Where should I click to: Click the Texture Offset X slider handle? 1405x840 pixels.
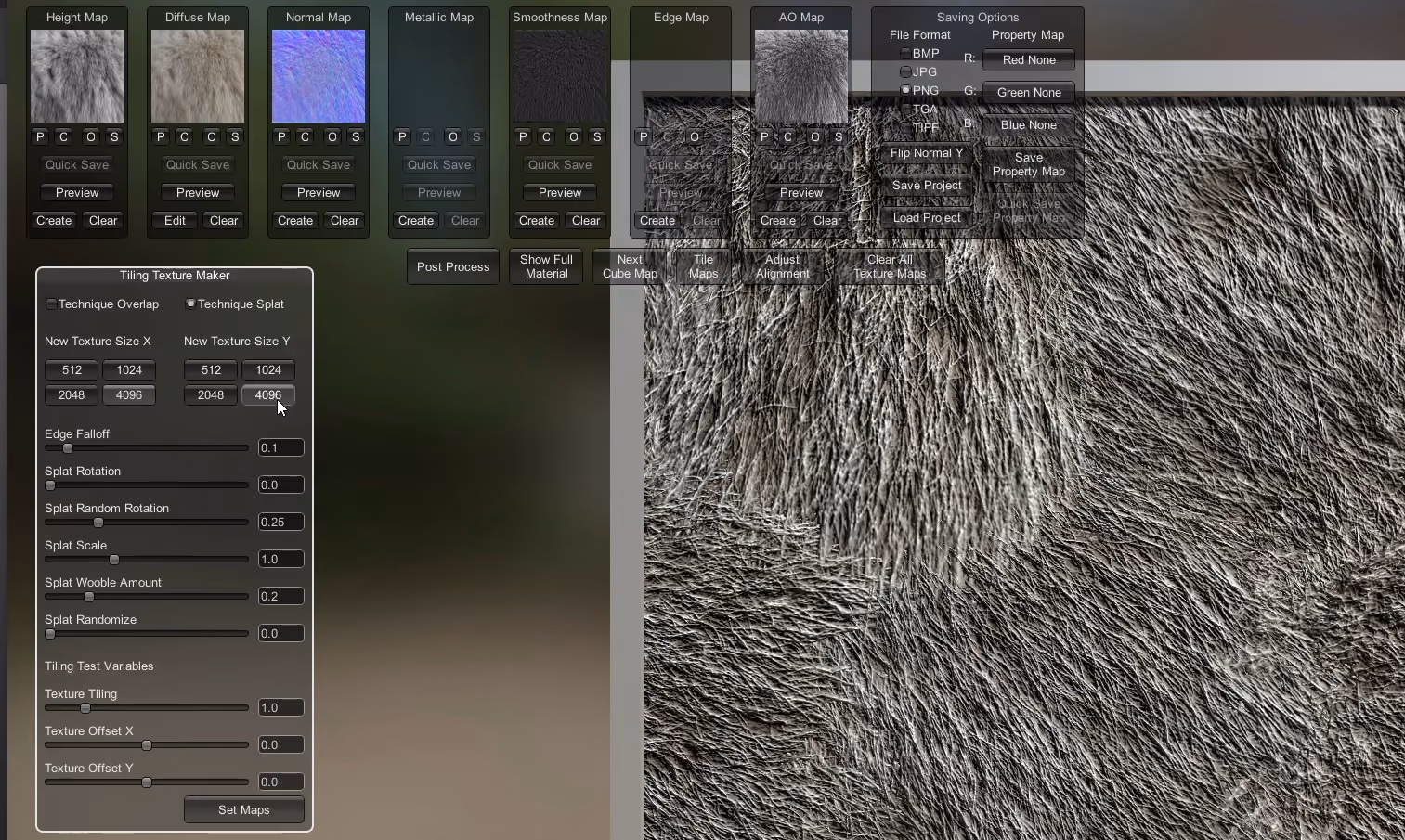147,745
